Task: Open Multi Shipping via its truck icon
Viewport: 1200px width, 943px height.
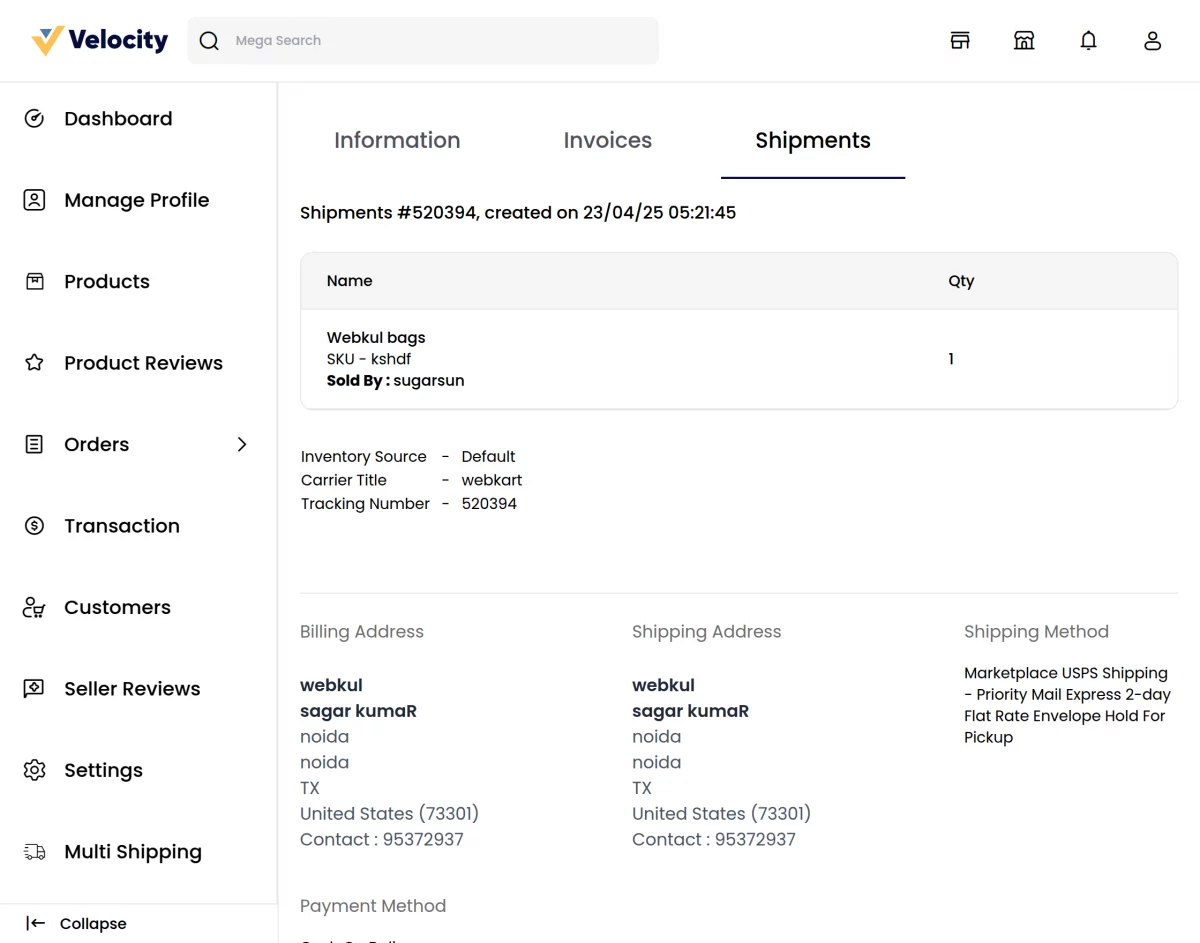Action: [x=34, y=851]
